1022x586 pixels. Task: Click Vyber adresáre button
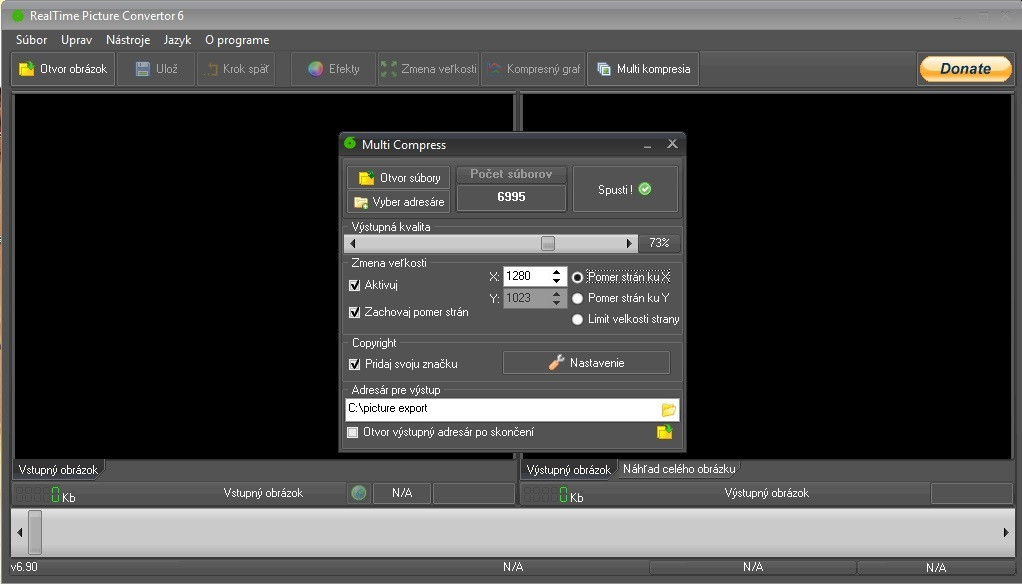[x=398, y=202]
